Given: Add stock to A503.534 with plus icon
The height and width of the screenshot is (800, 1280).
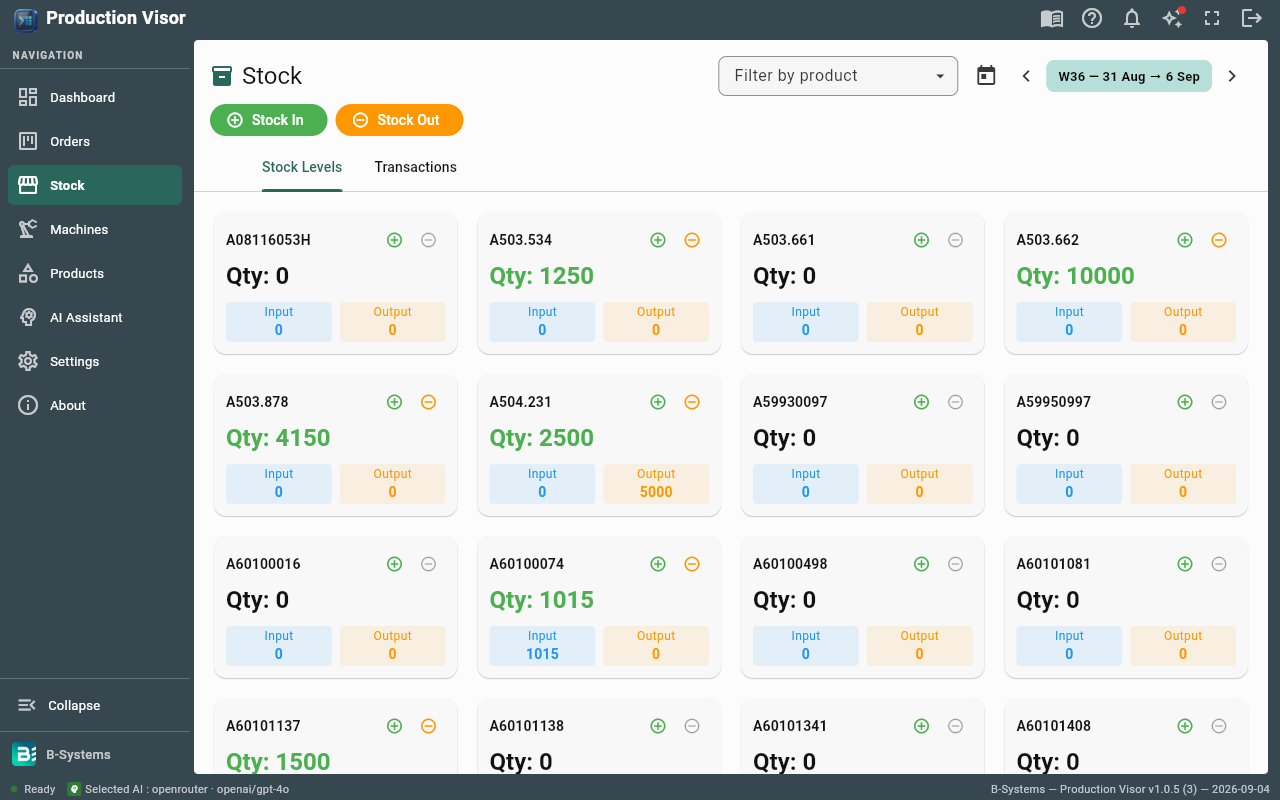Looking at the screenshot, I should (x=658, y=240).
